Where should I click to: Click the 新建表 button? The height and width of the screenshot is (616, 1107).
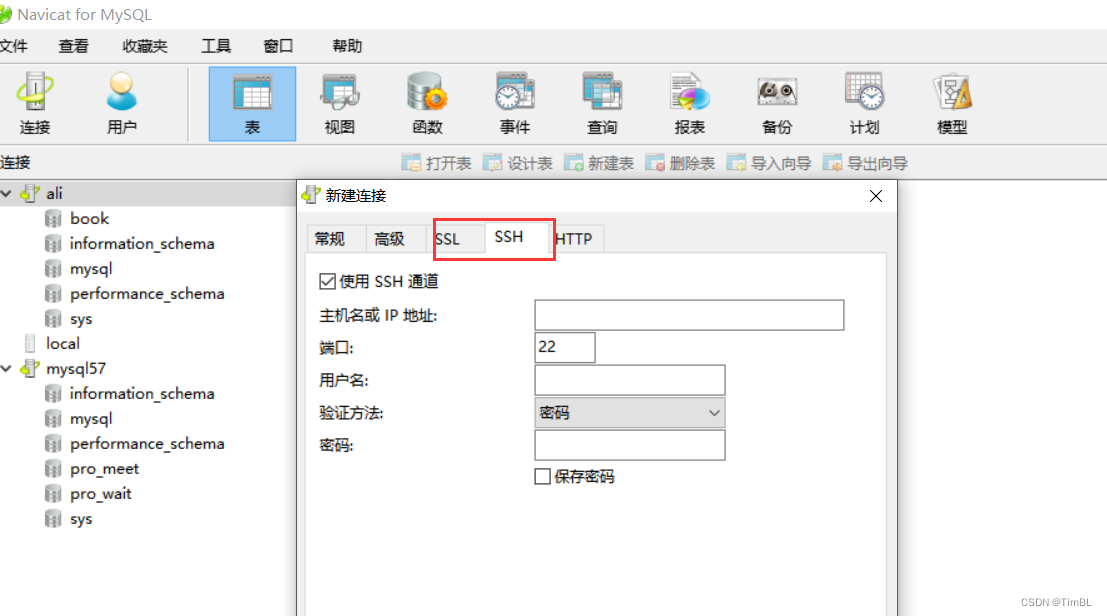coord(599,162)
